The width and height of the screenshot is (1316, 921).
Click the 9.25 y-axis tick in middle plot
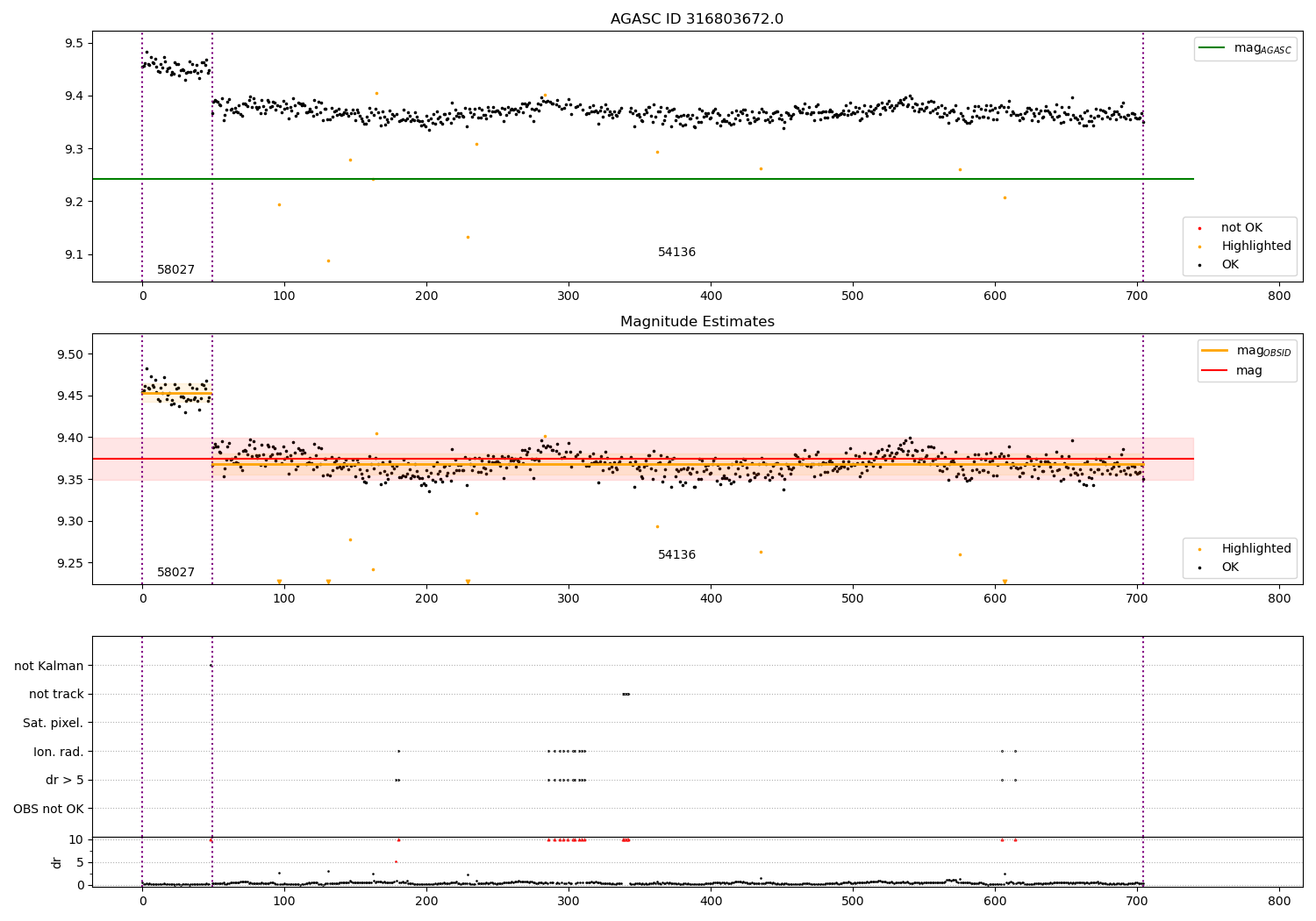click(70, 563)
